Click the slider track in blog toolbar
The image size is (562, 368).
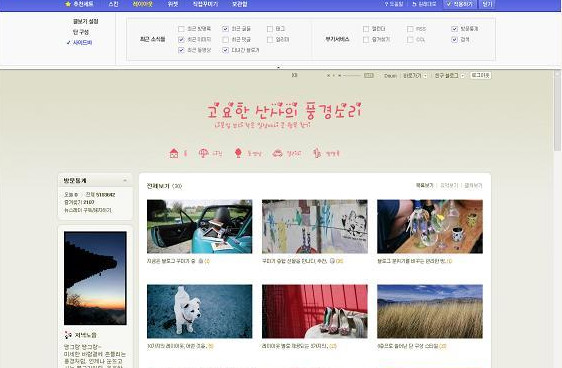pos(351,76)
